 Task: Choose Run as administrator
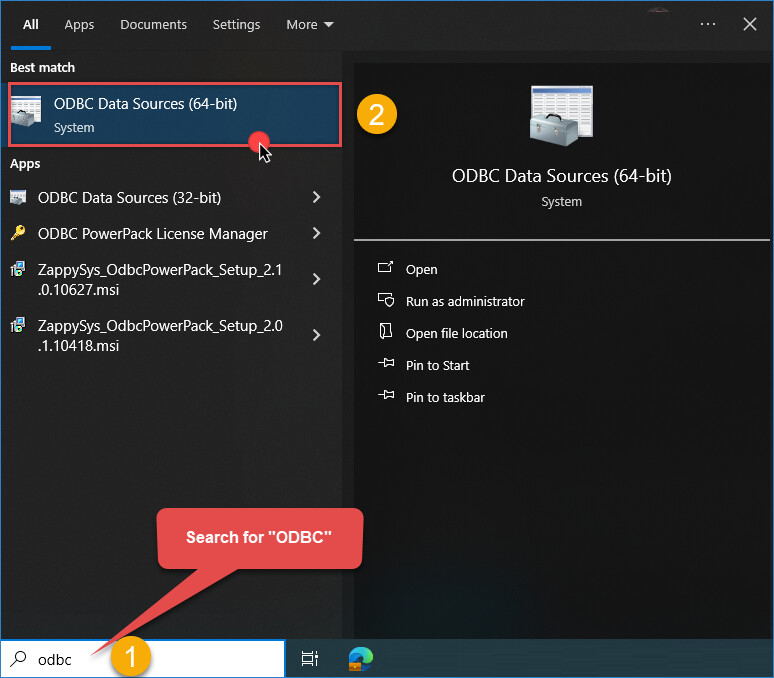click(x=465, y=301)
